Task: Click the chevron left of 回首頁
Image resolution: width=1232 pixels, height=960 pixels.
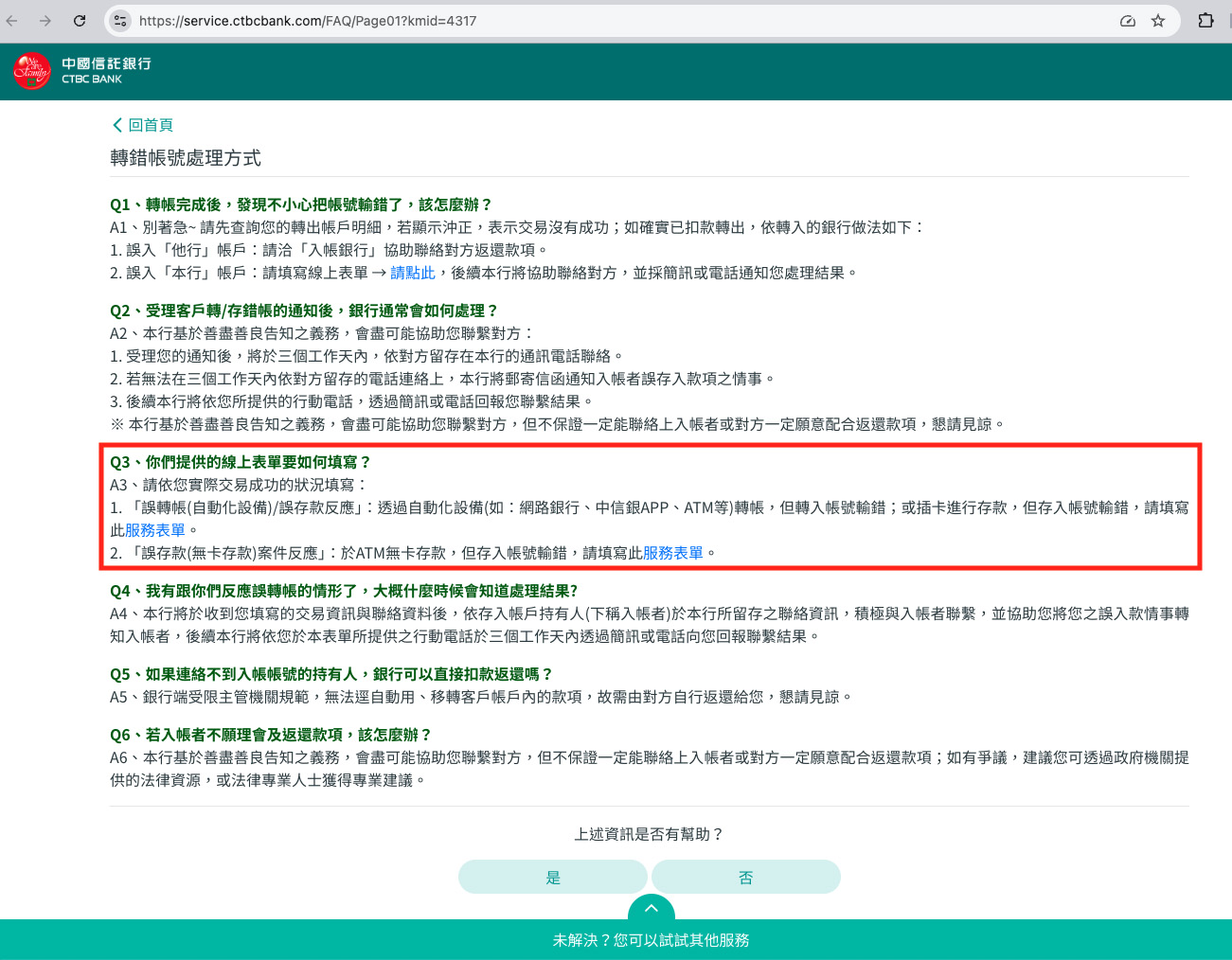Action: (x=117, y=125)
